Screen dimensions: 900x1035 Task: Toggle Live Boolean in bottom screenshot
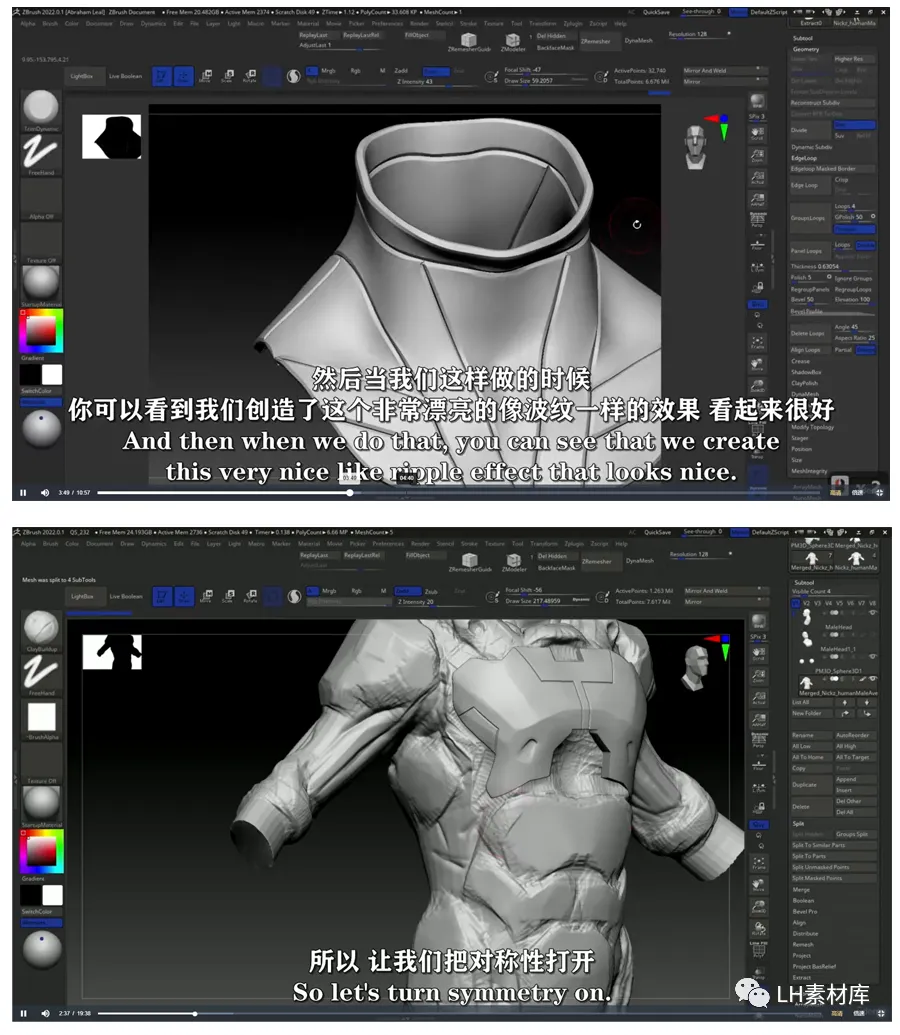pyautogui.click(x=125, y=597)
